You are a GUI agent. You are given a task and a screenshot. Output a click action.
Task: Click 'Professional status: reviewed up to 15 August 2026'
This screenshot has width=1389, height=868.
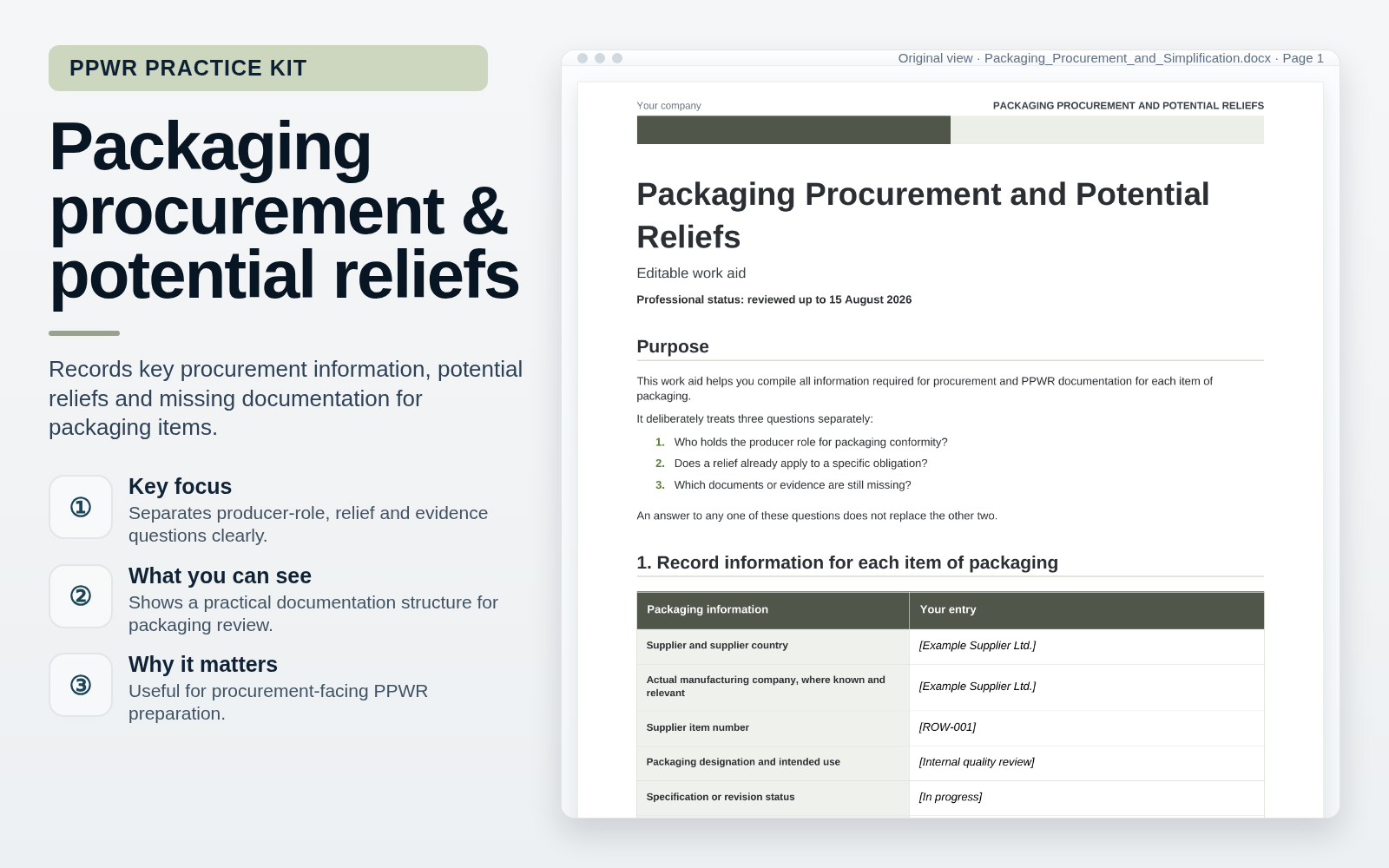tap(773, 299)
